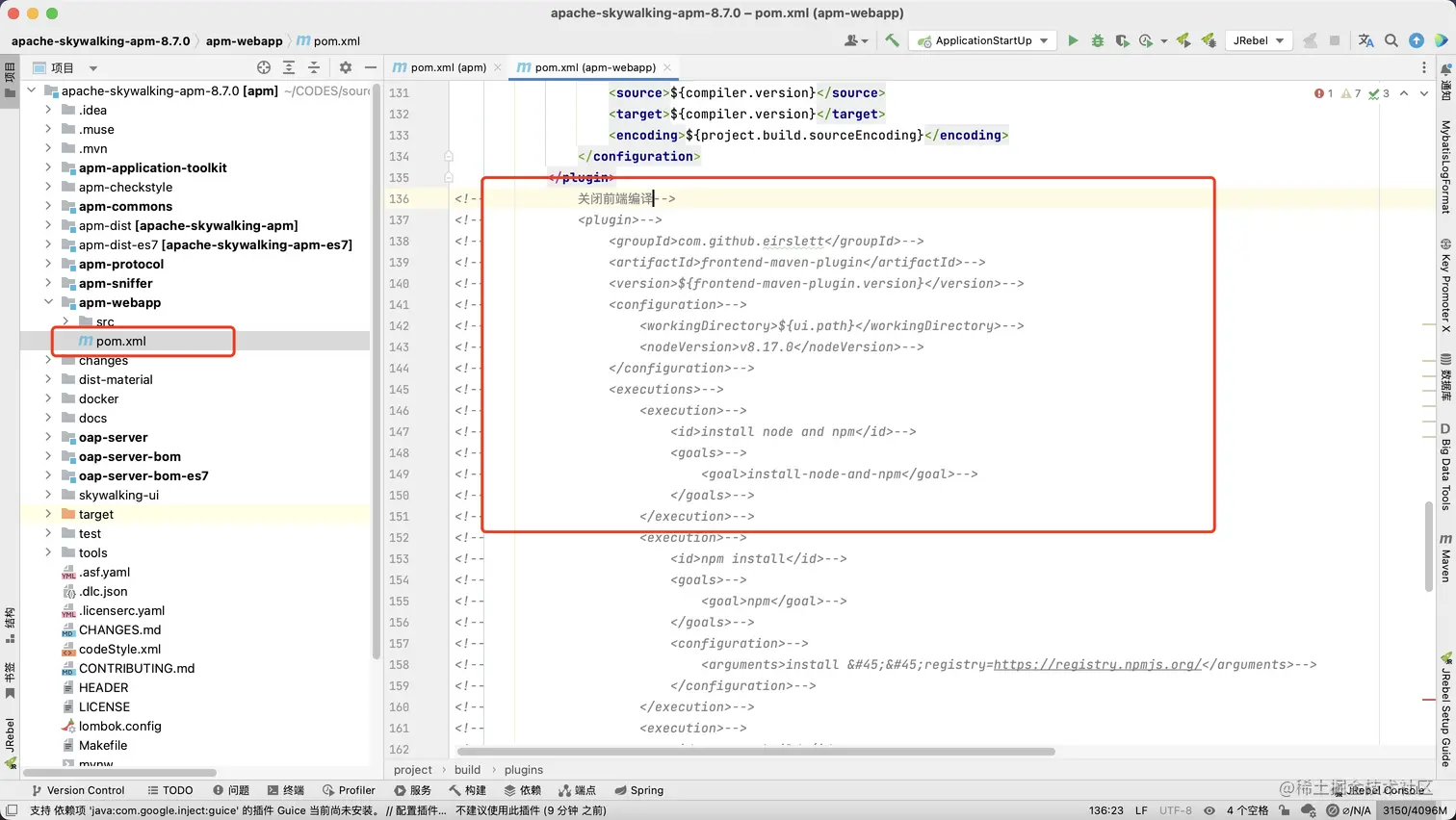The height and width of the screenshot is (820, 1456).
Task: Click the project tree vertical scrollbar
Action: point(375,372)
